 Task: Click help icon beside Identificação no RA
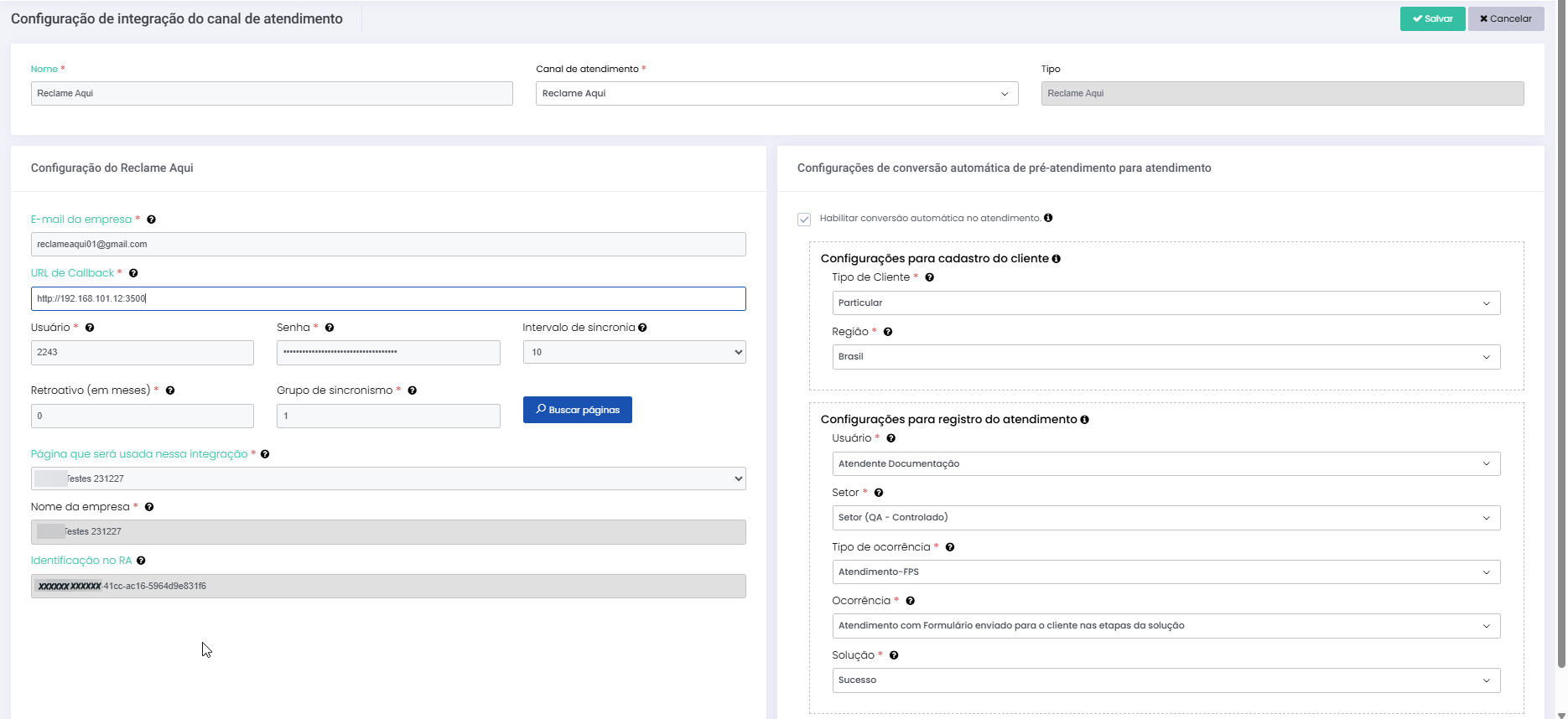[x=141, y=561]
